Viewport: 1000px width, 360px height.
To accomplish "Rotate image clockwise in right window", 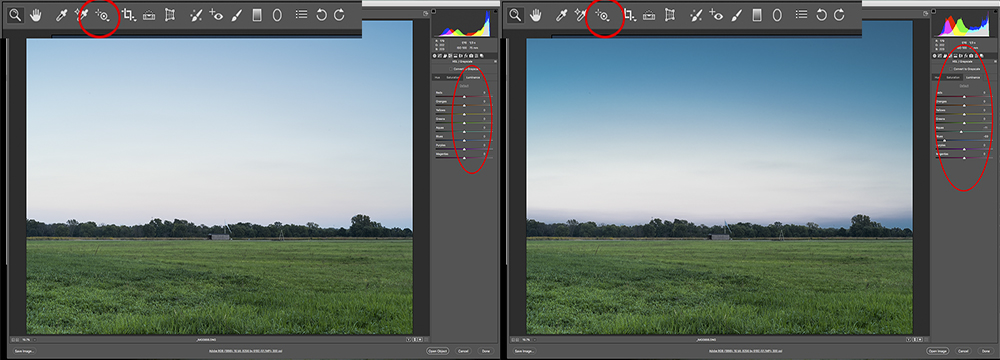I will click(840, 15).
